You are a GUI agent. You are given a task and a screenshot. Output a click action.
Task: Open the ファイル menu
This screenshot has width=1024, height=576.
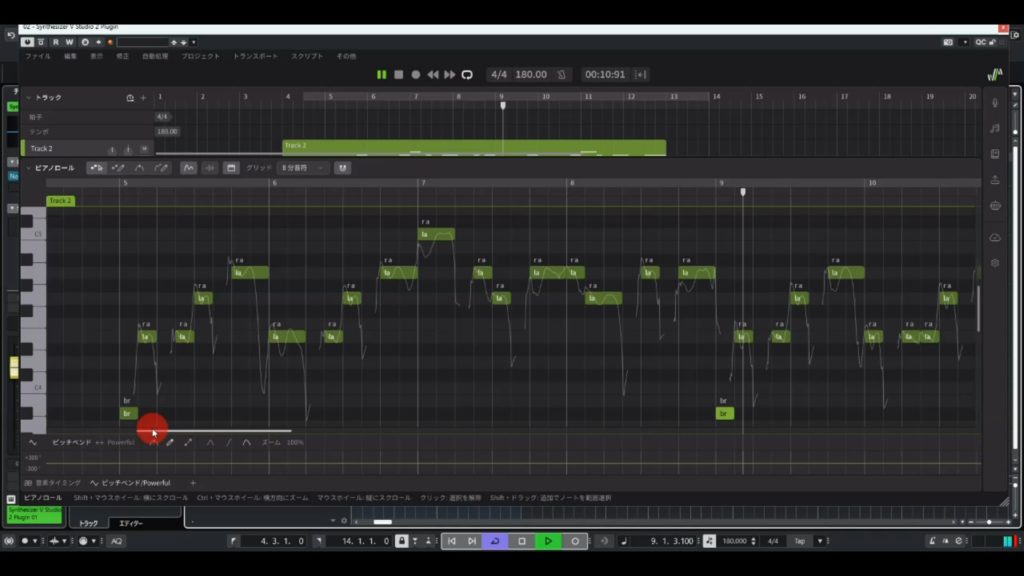coord(37,56)
